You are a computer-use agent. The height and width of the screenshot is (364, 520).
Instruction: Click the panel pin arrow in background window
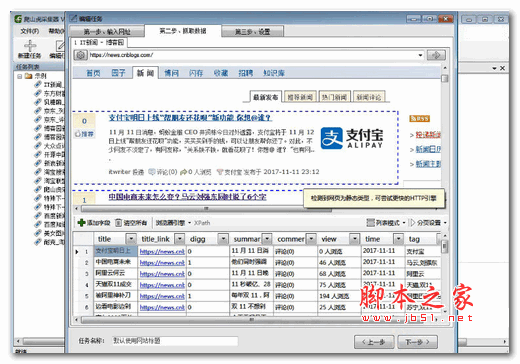click(x=495, y=68)
